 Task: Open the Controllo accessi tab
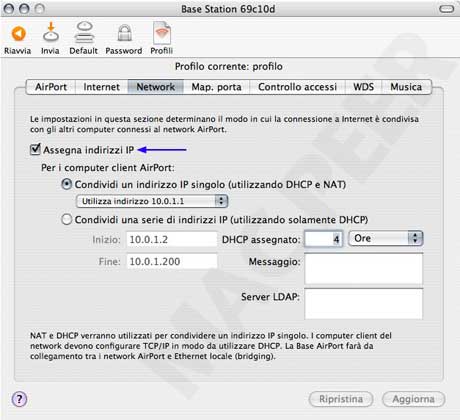[x=297, y=87]
